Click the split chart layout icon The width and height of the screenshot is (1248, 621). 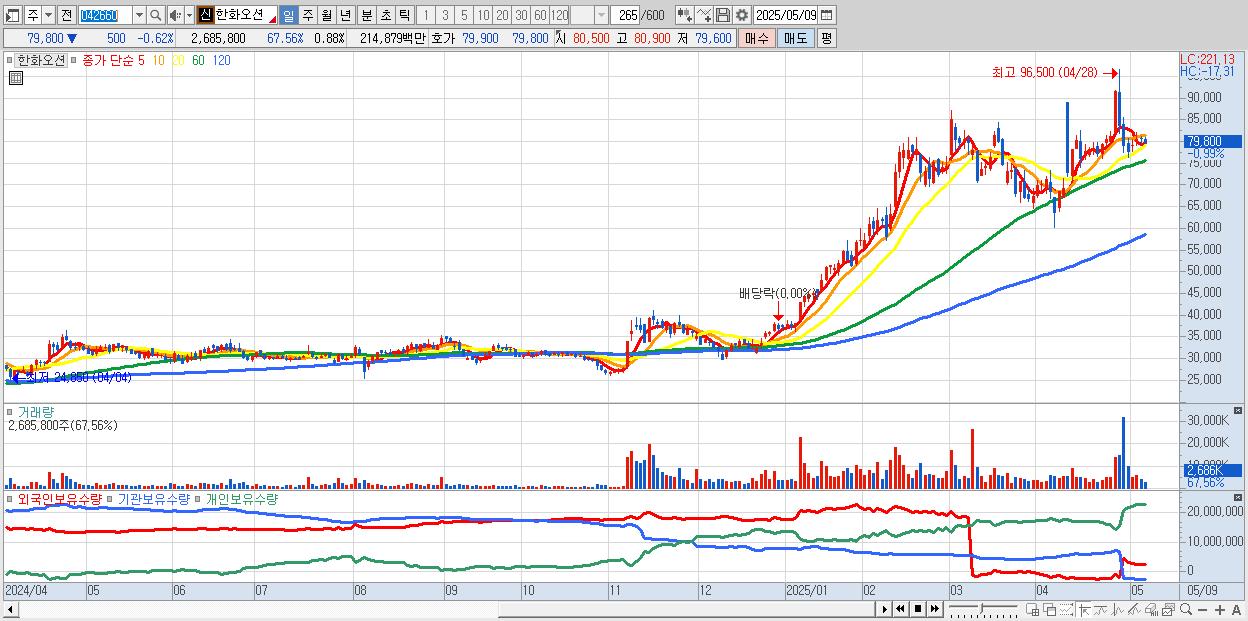point(1033,609)
